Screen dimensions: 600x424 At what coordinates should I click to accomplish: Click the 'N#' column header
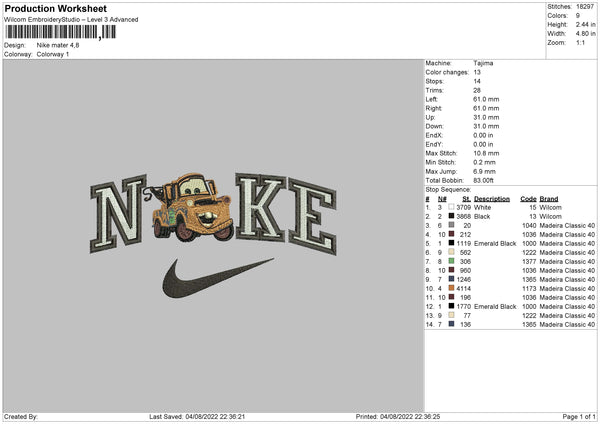[x=442, y=199]
